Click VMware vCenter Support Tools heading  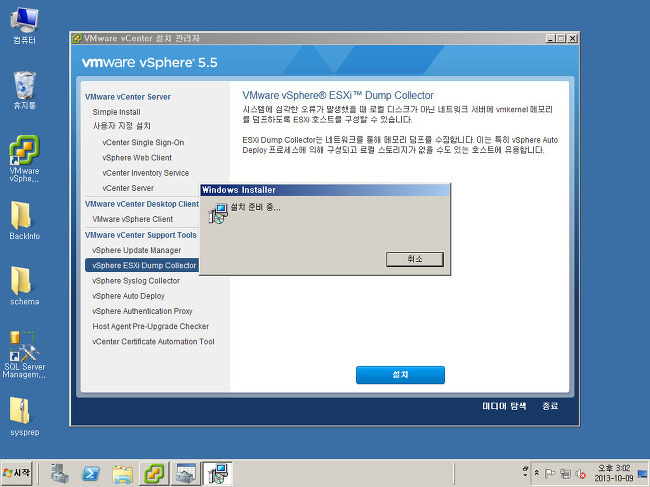click(141, 235)
